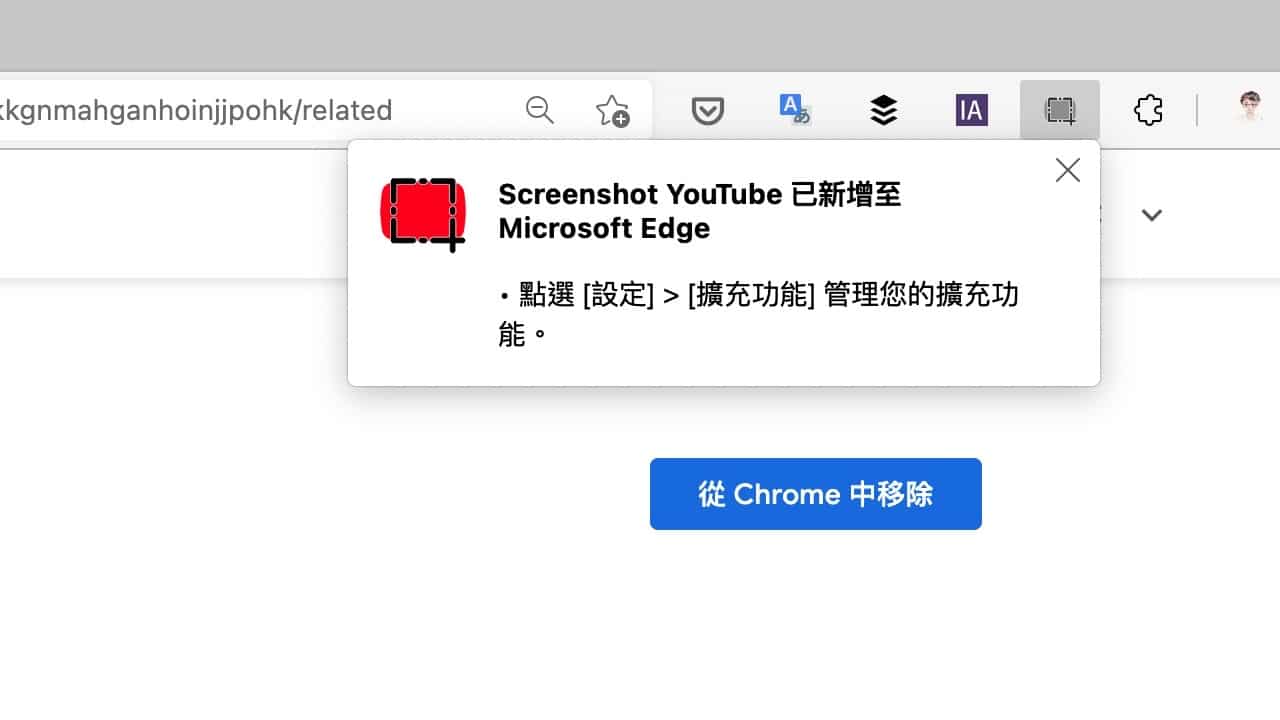Close the extension added popup

click(1068, 171)
